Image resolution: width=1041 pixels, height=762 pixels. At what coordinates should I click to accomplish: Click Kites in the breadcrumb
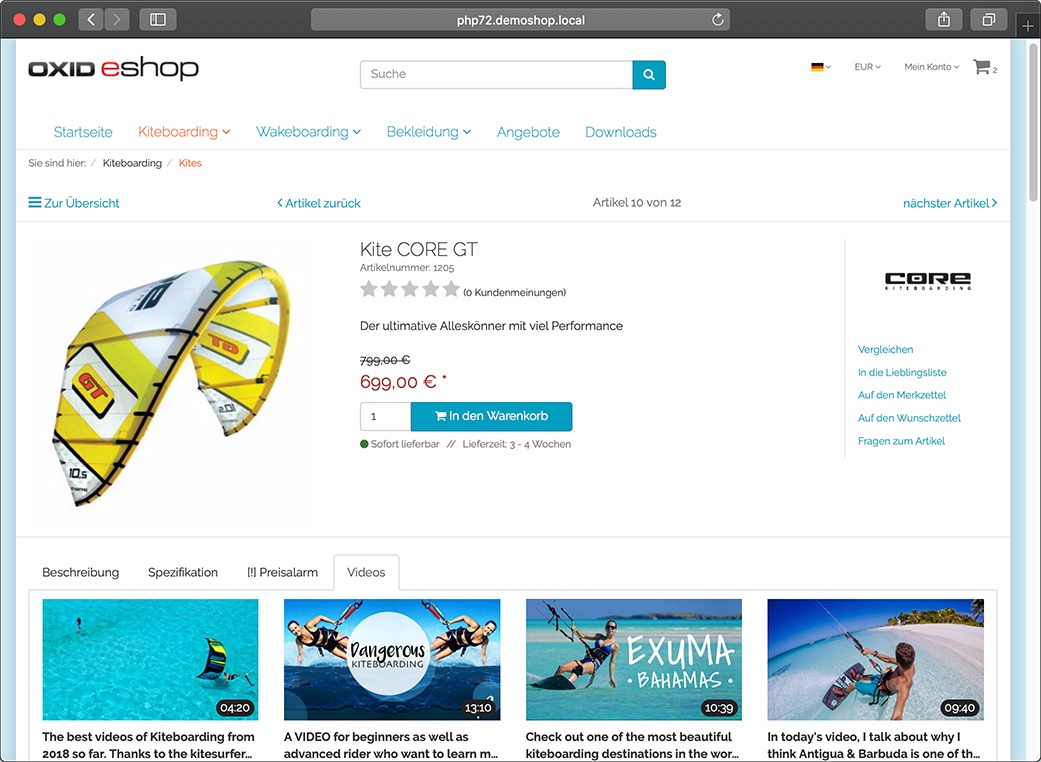190,163
